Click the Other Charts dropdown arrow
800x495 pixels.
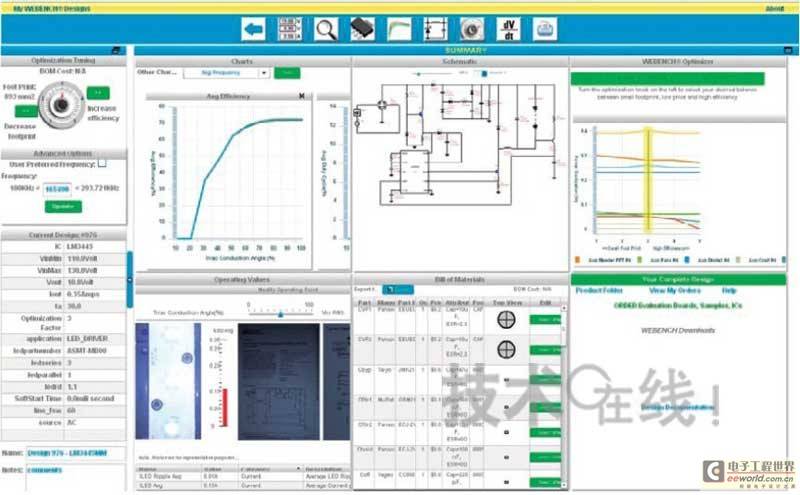[264, 73]
